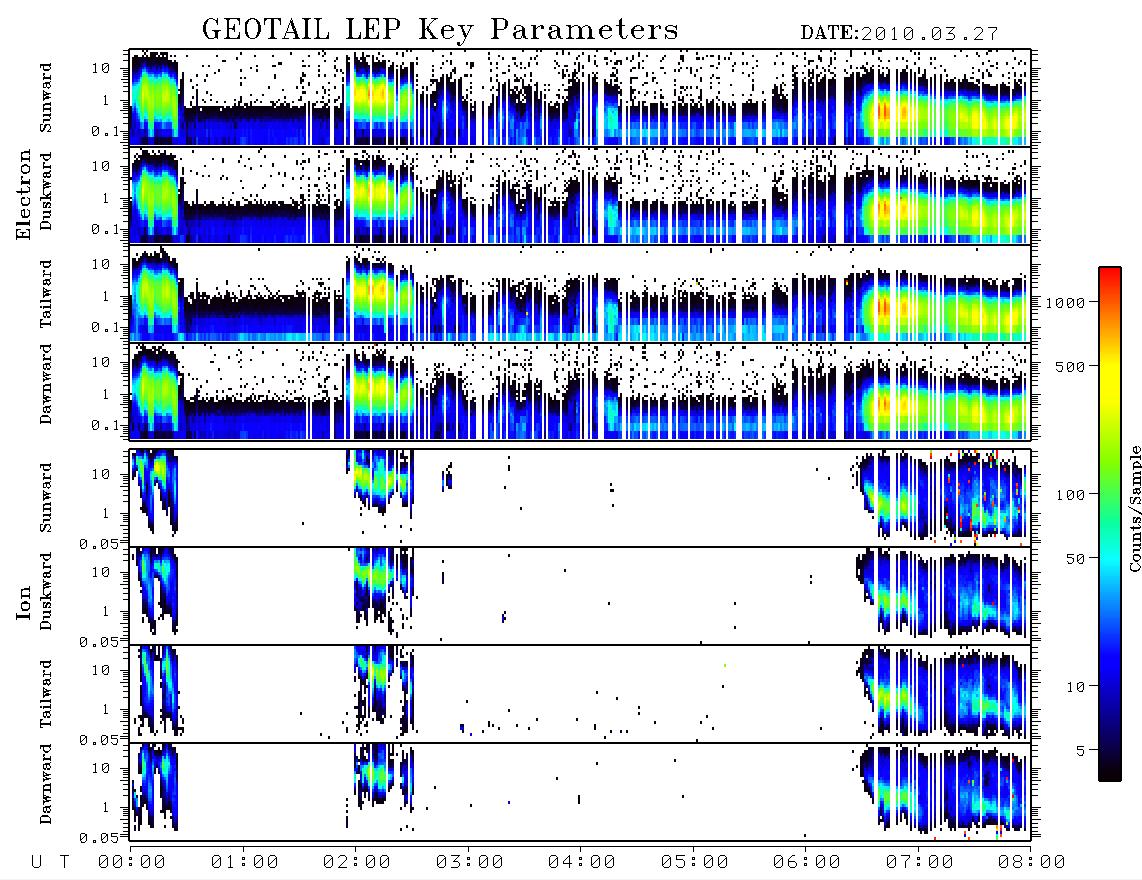Click the Electron Duskward spectrogram panel
This screenshot has width=1142, height=880.
click(x=580, y=195)
